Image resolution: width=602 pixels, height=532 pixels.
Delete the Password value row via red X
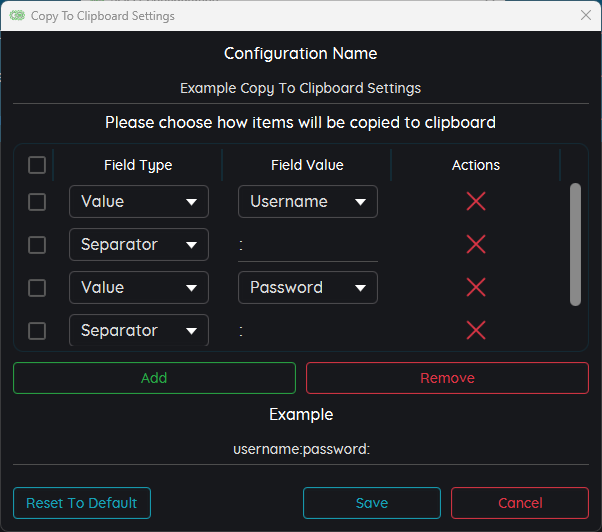pyautogui.click(x=476, y=287)
